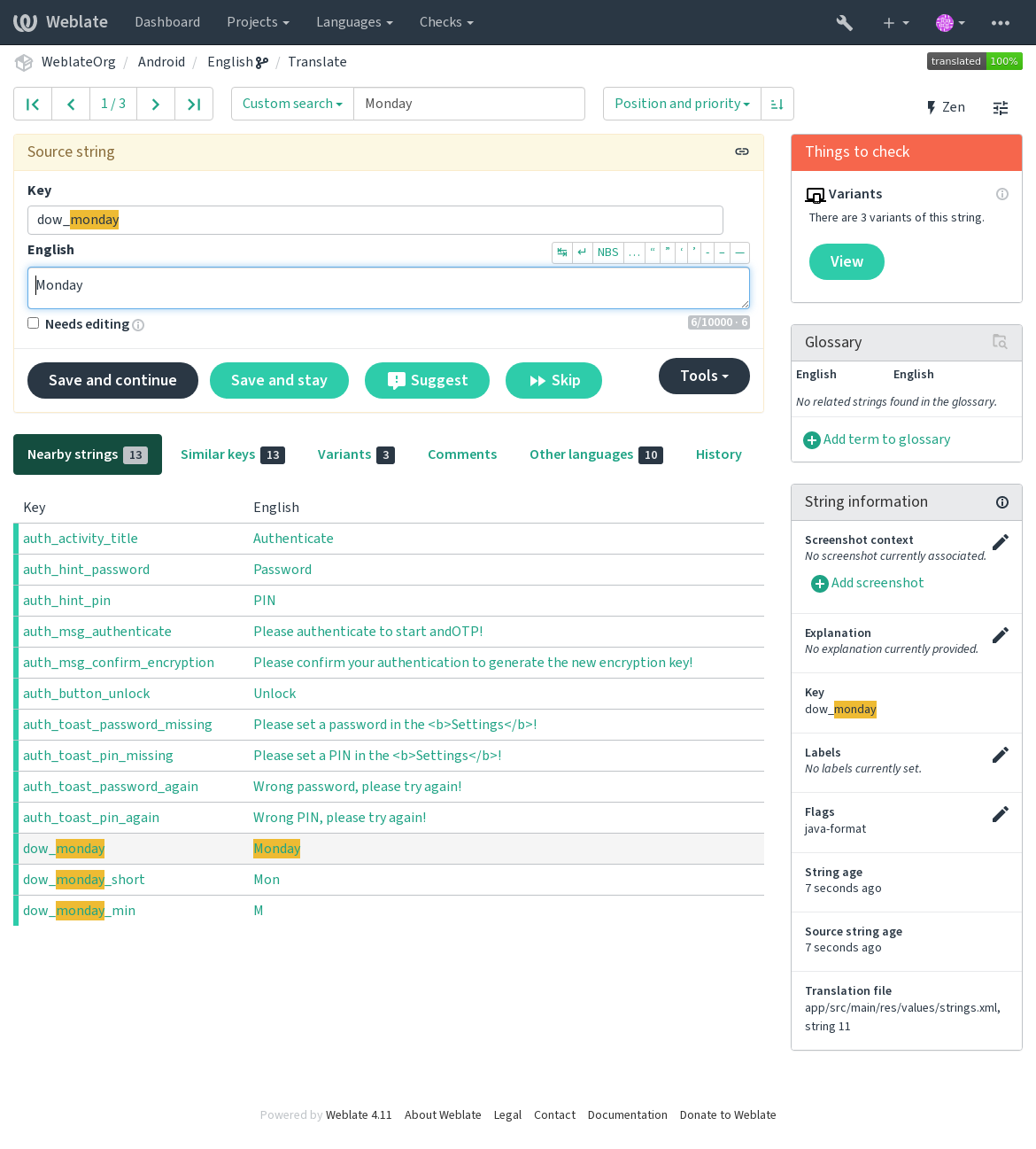Edit Screenshot context pencil icon

pos(1001,542)
